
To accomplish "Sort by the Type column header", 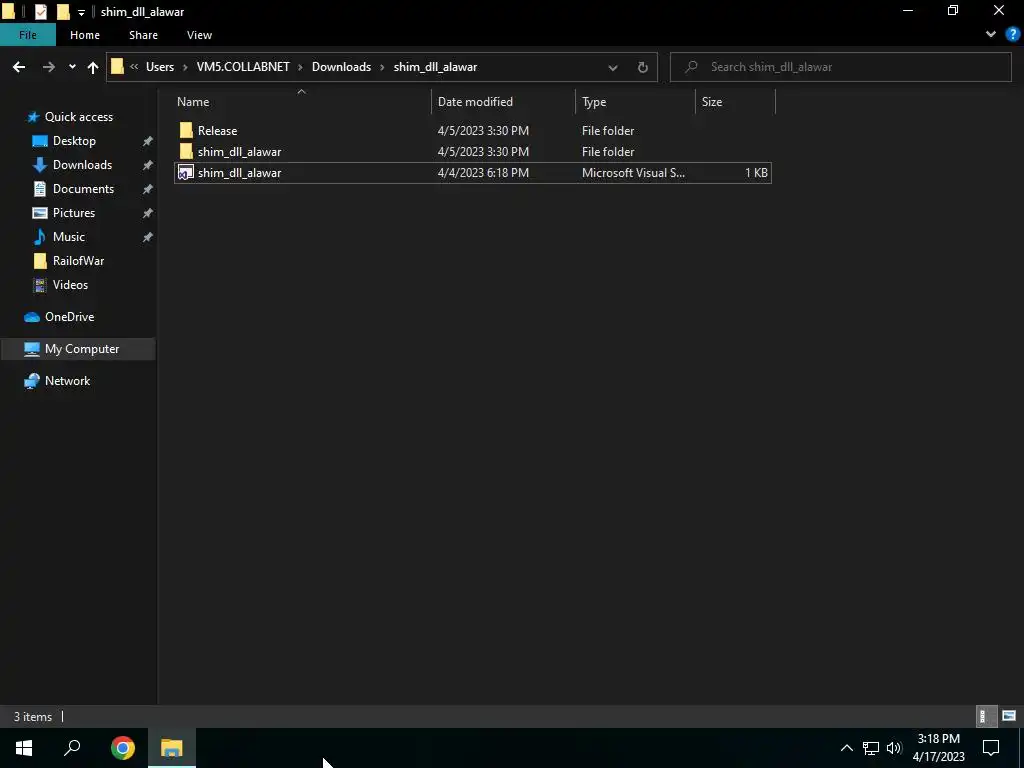I will (x=635, y=102).
